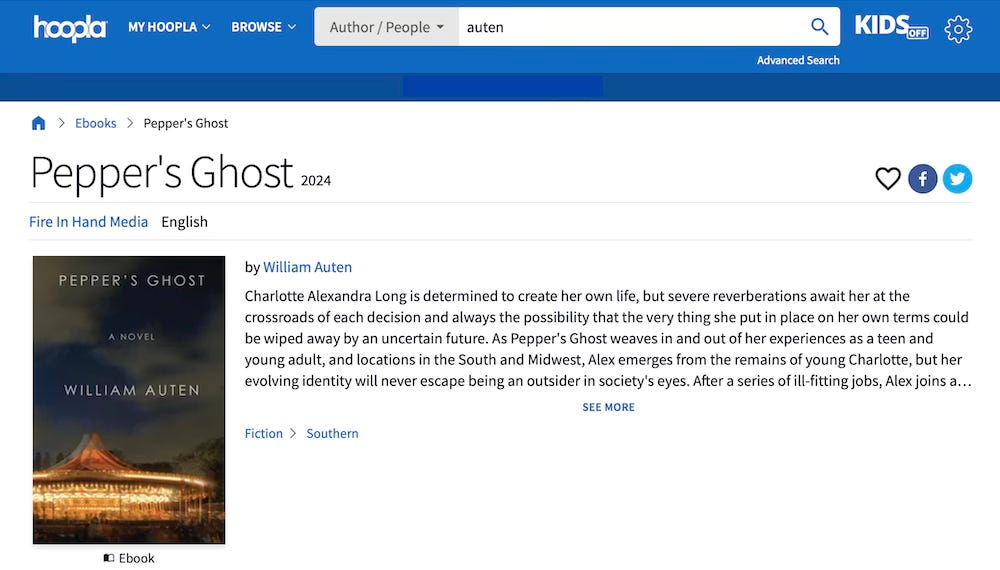This screenshot has width=1000, height=570.
Task: Click 'Pepper's Ghost' breadcrumb text
Action: tap(186, 123)
